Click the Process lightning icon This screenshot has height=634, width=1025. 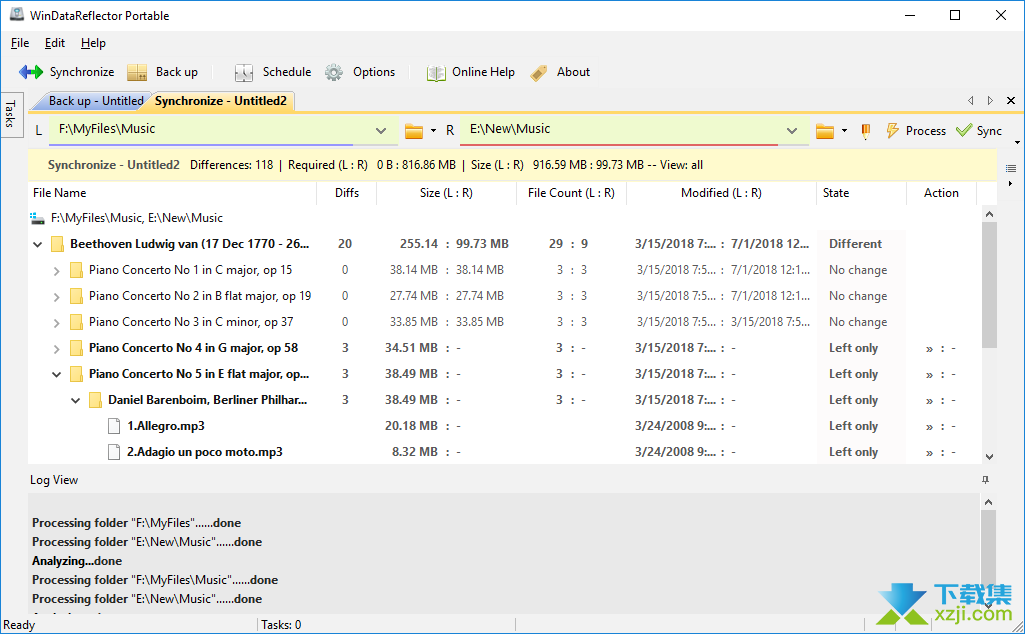coord(893,131)
